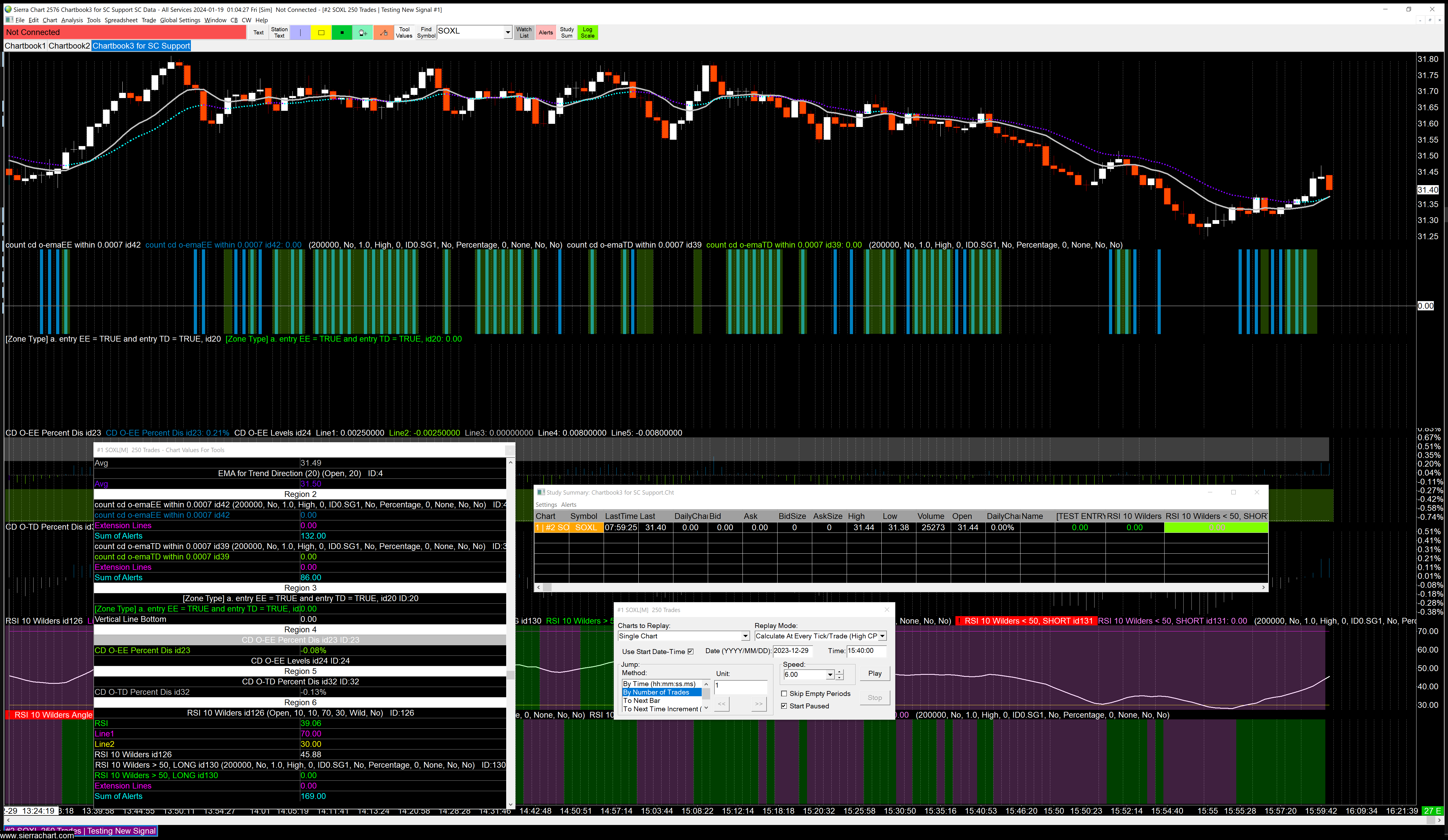Switch to the Chartbook2 tab
This screenshot has width=1448, height=840.
69,46
